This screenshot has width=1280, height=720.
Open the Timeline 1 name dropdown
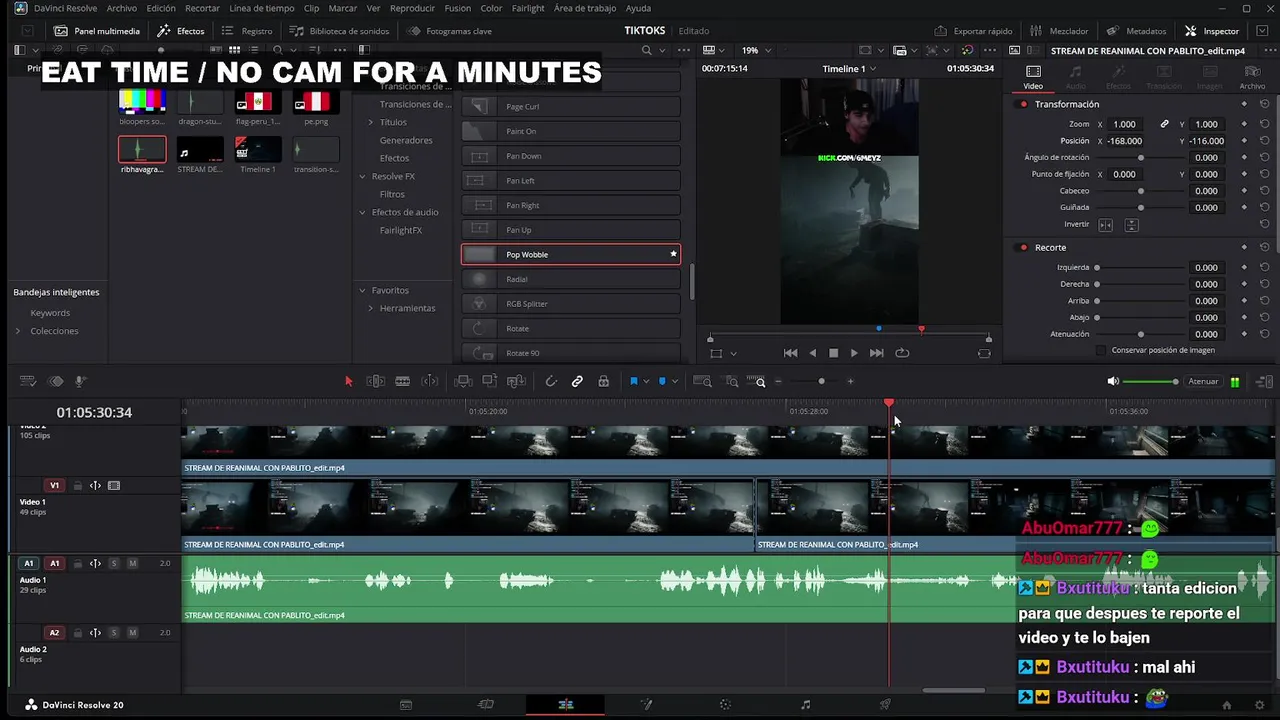tap(849, 69)
